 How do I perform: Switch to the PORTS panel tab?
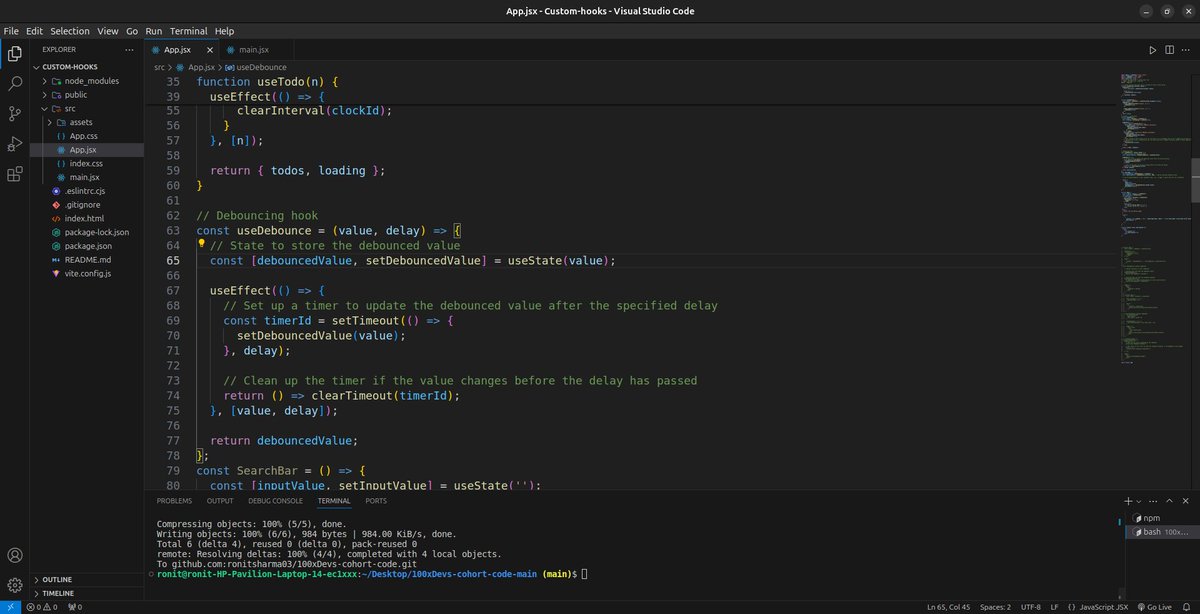point(376,500)
